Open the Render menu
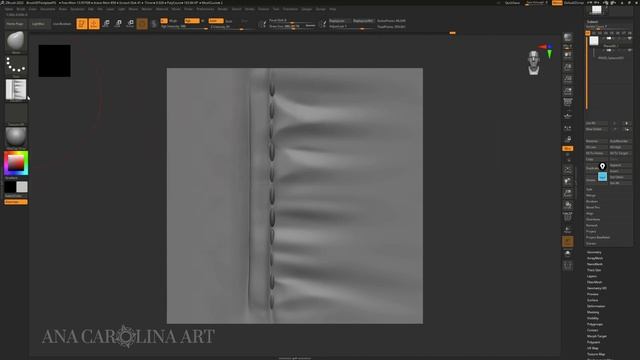The image size is (640, 360). coord(222,9)
